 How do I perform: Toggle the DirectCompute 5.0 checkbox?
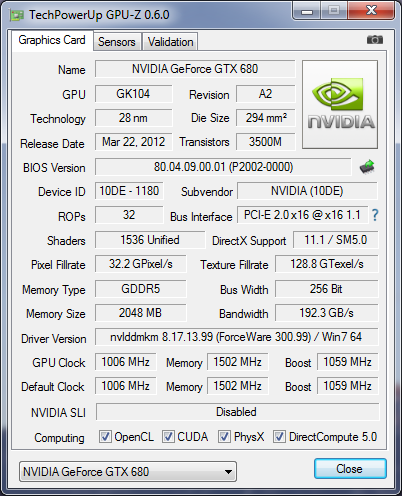pos(279,437)
